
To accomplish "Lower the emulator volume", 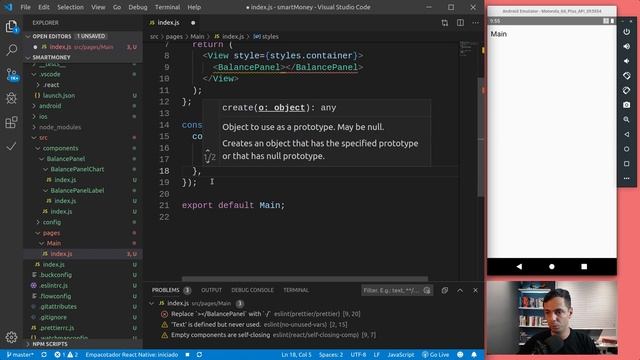I will 627,61.
